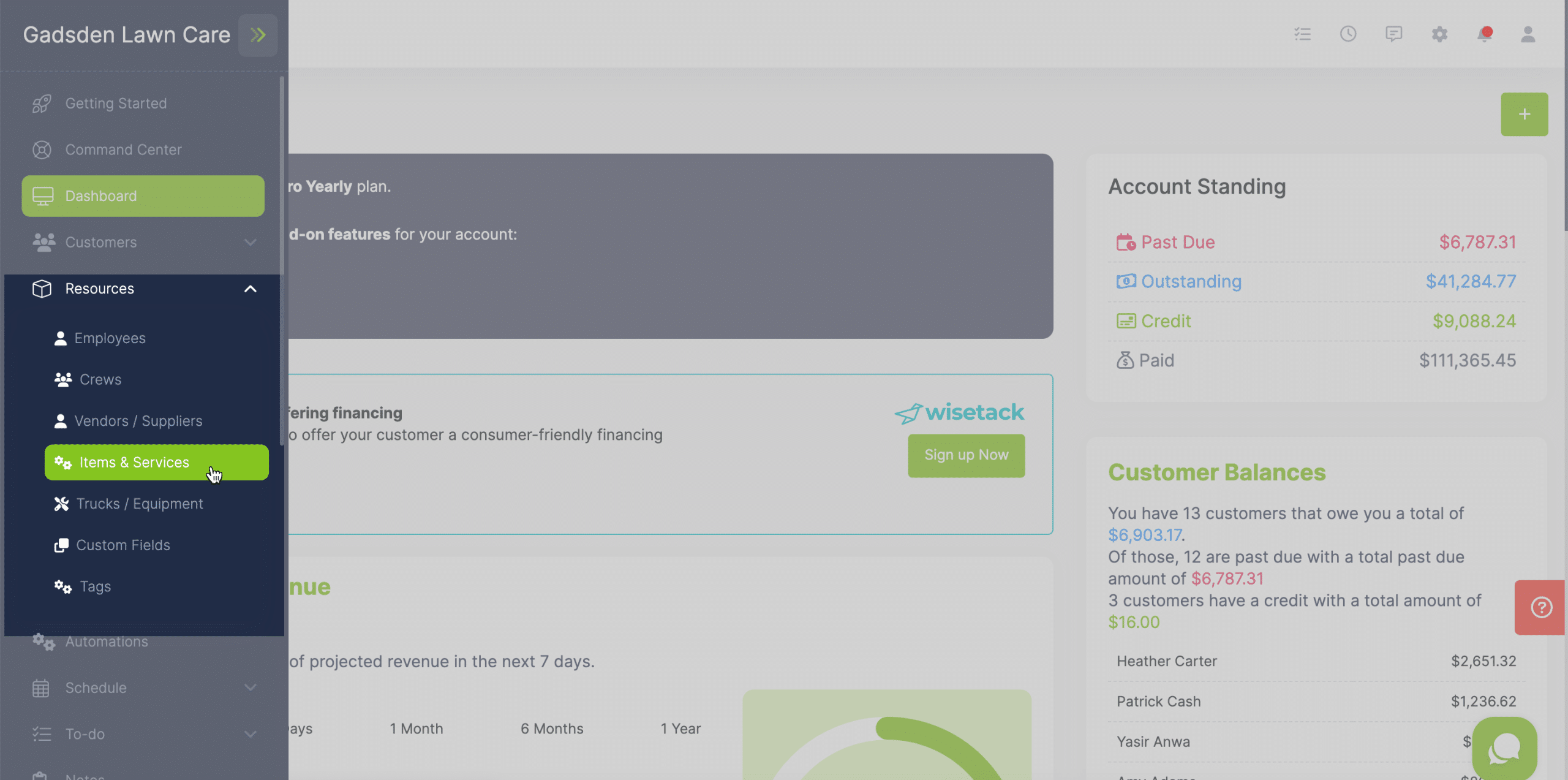This screenshot has height=780, width=1568.
Task: Click the revenue donut chart
Action: coord(887,735)
